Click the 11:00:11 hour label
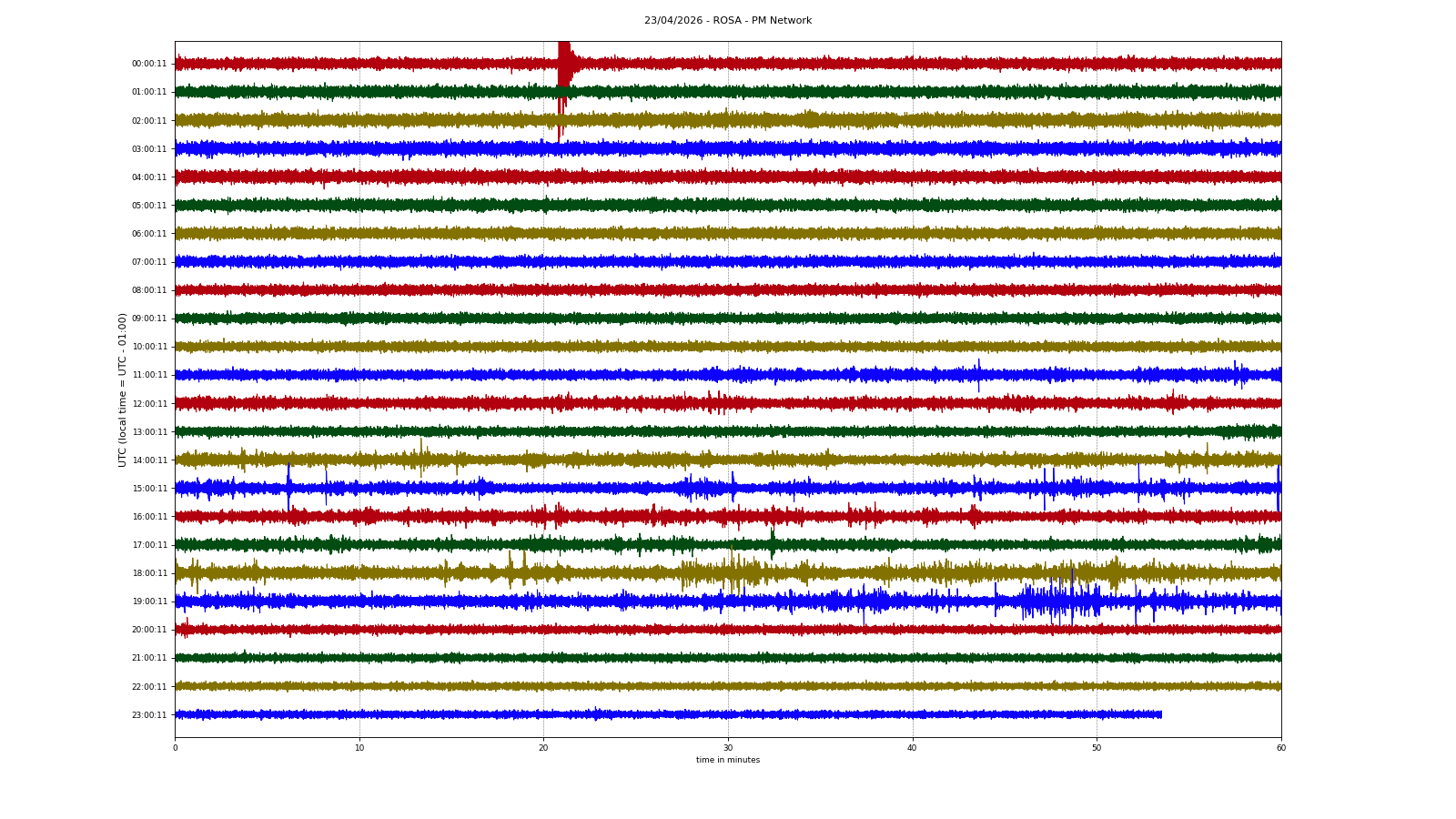This screenshot has height=819, width=1456. pos(149,375)
